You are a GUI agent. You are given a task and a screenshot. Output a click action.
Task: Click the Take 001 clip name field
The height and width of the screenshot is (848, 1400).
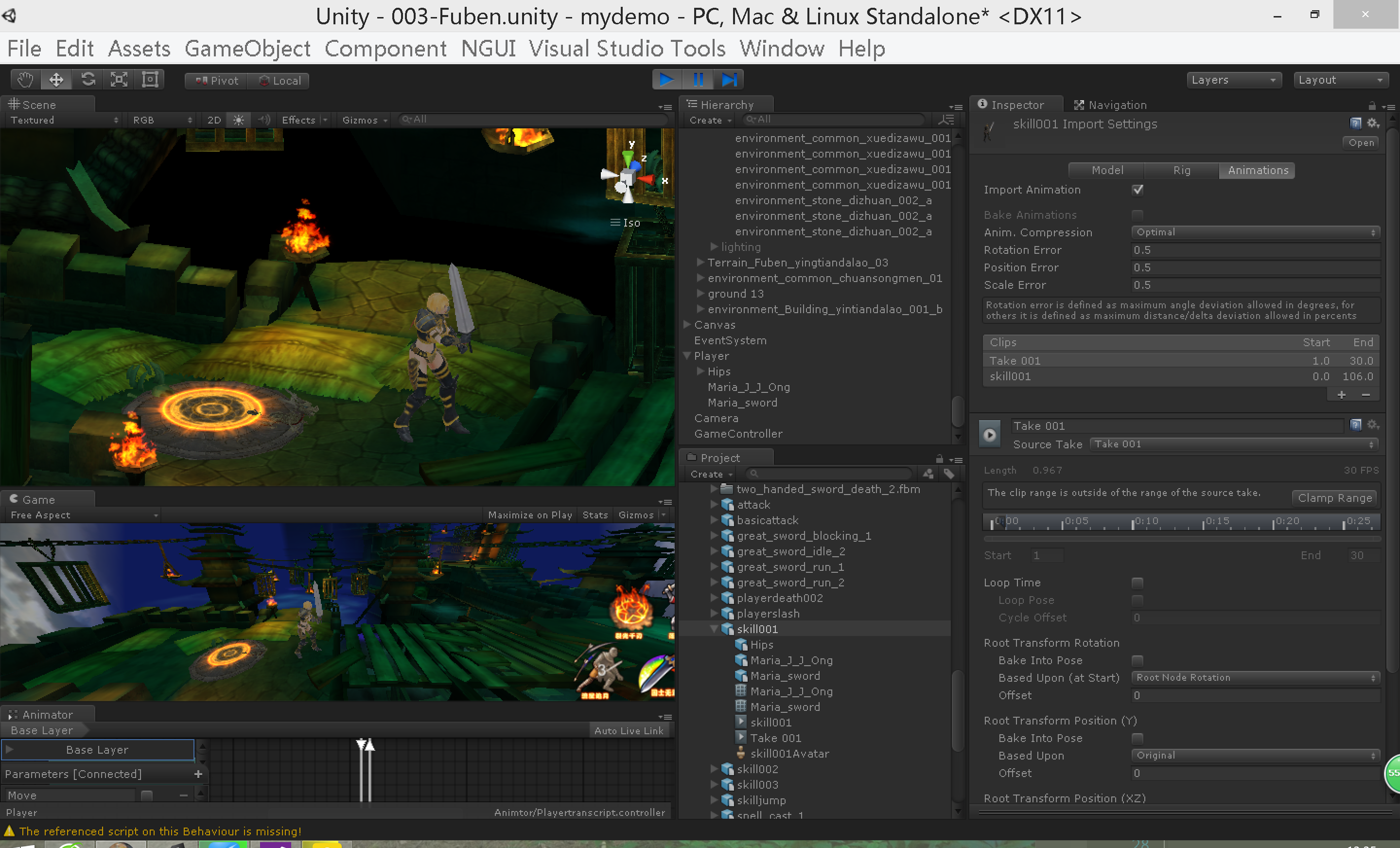click(1177, 426)
